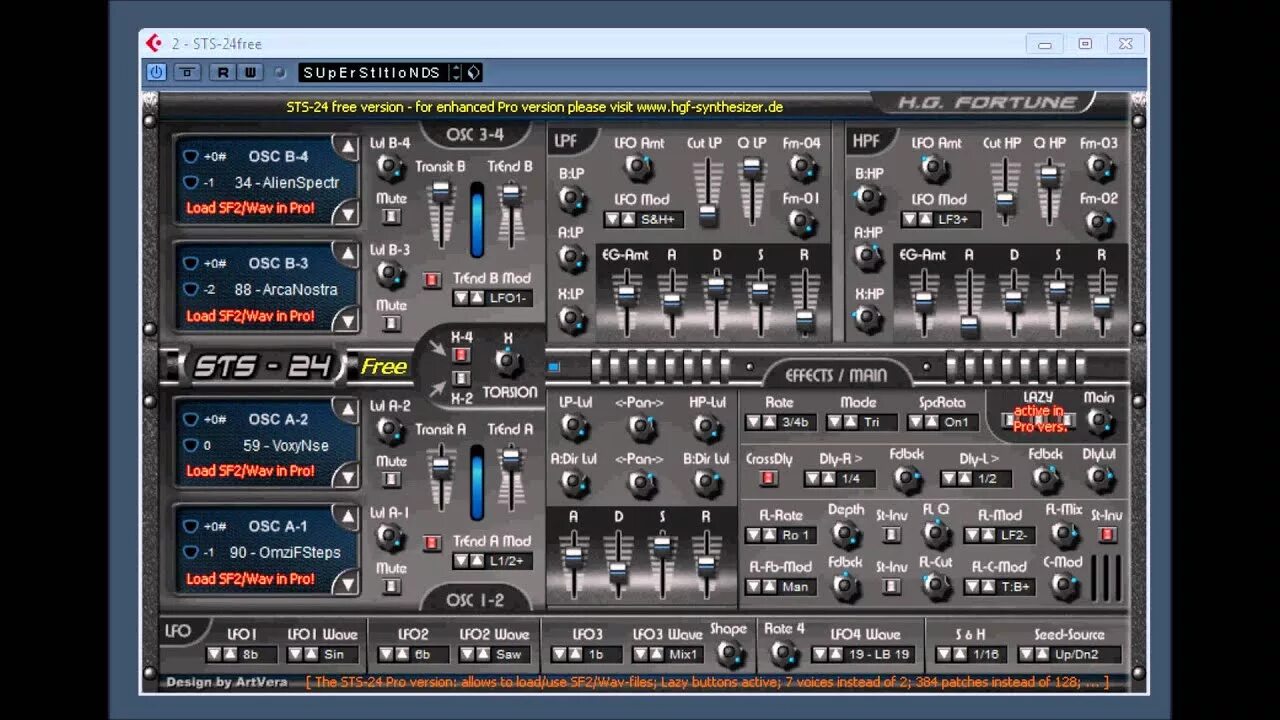Click OSC A-2 up arrow
The width and height of the screenshot is (1280, 720).
point(347,411)
